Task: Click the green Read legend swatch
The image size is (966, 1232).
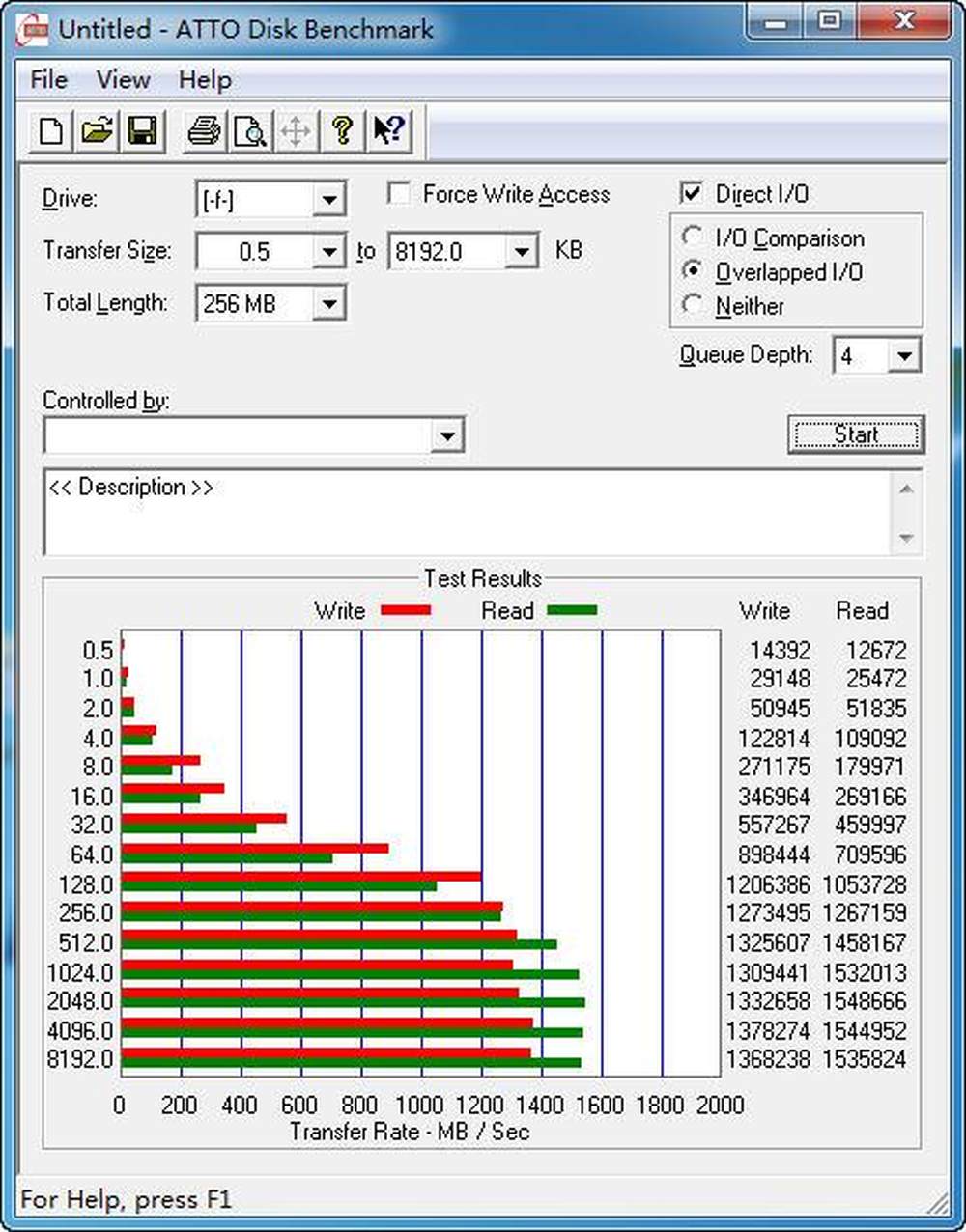Action: 572,610
